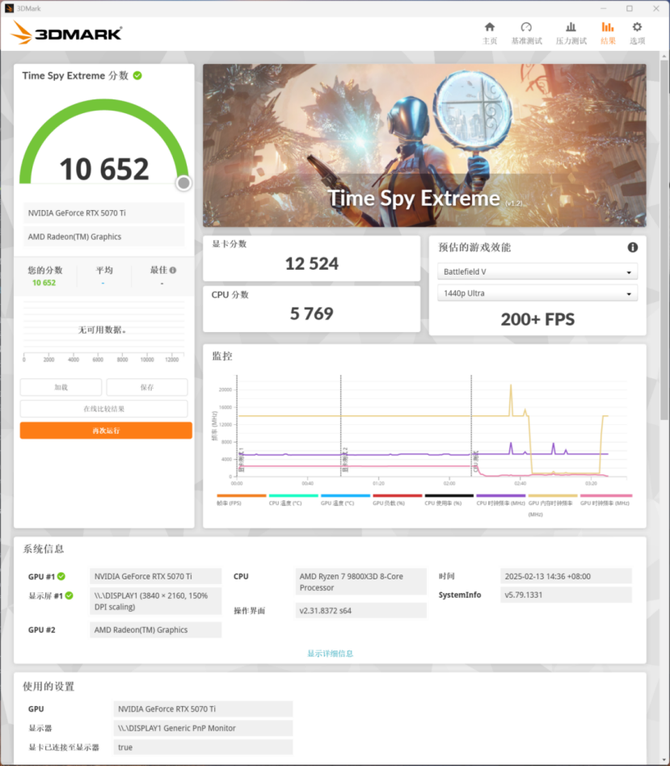670x766 pixels.
Task: Click the 显卡分数 value 12 524
Action: click(x=312, y=264)
